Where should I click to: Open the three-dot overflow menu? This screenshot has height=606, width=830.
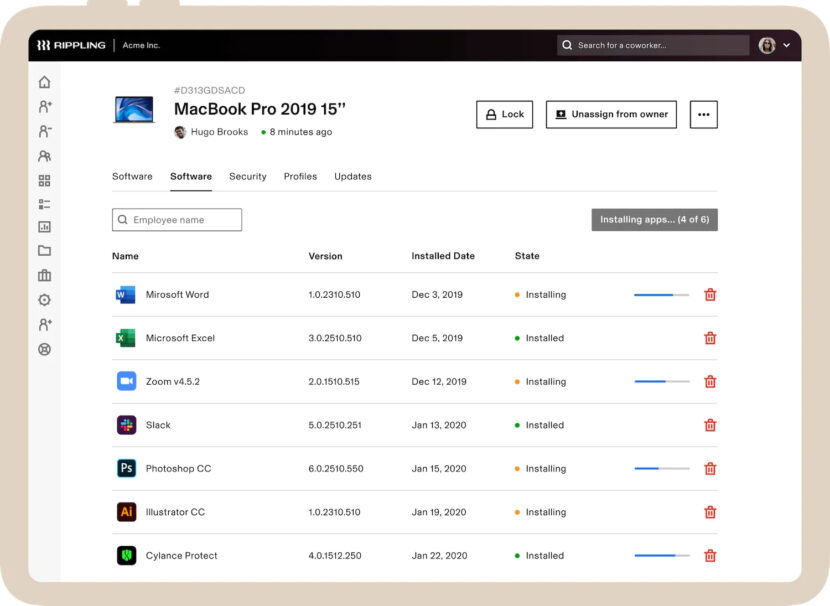click(703, 114)
